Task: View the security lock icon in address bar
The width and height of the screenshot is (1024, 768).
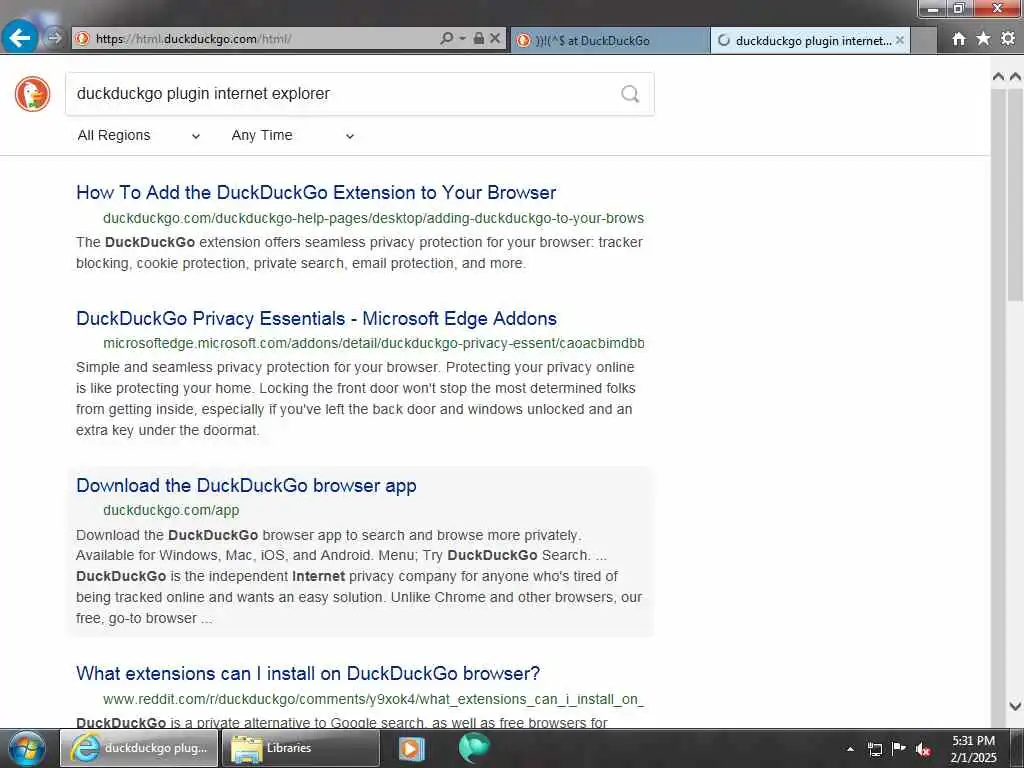Action: [x=479, y=39]
